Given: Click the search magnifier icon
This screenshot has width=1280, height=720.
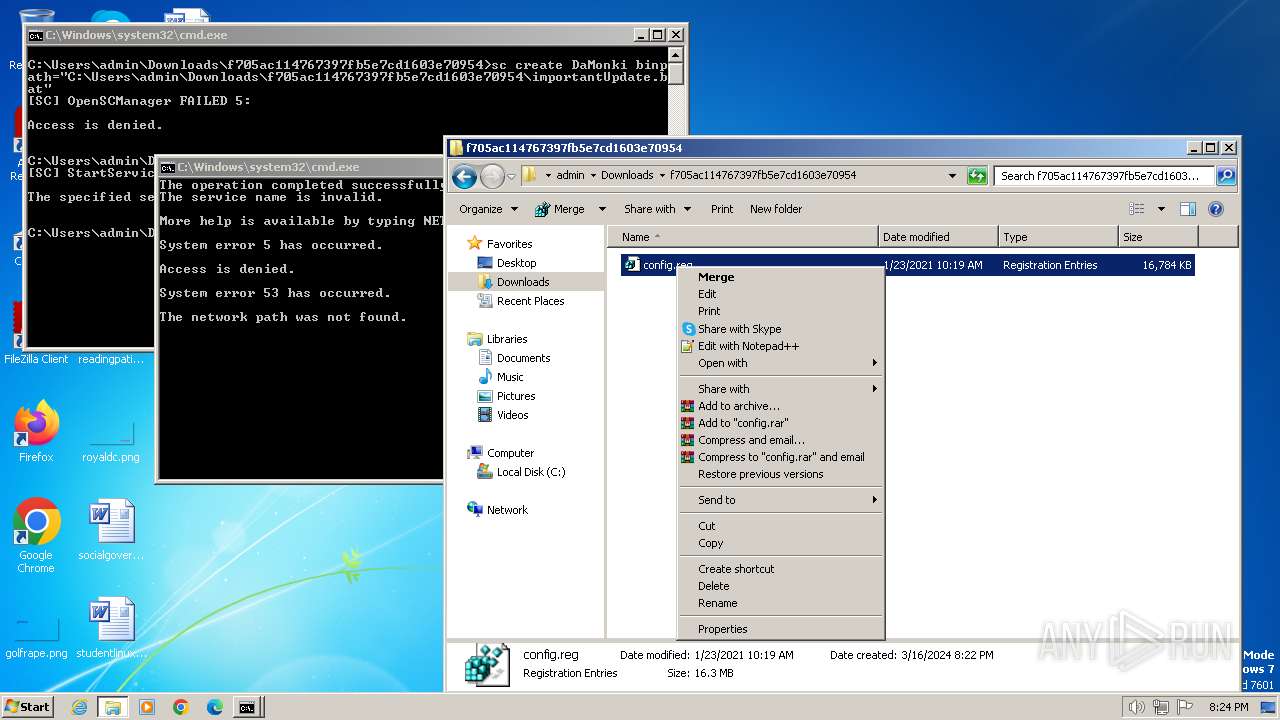Looking at the screenshot, I should click(1226, 176).
